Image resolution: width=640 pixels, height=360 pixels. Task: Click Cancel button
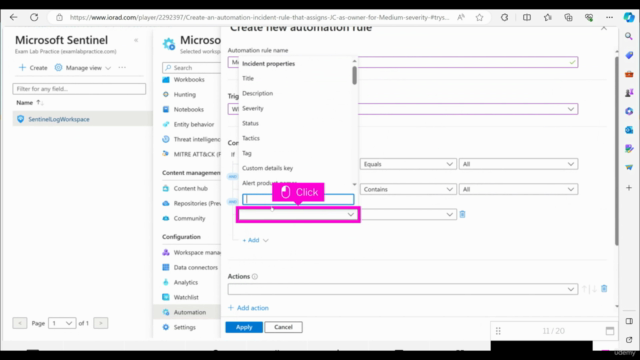[283, 327]
